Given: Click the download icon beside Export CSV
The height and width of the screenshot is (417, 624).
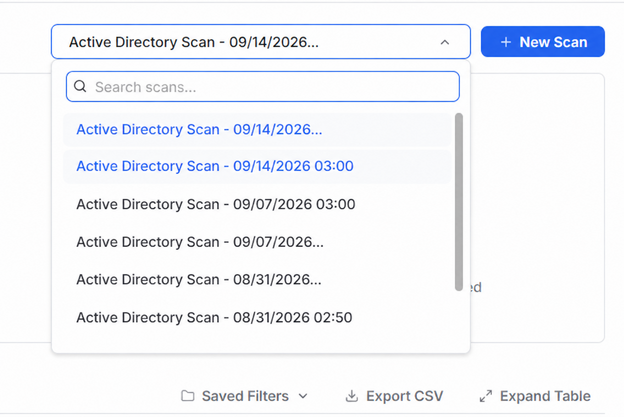Looking at the screenshot, I should [351, 396].
